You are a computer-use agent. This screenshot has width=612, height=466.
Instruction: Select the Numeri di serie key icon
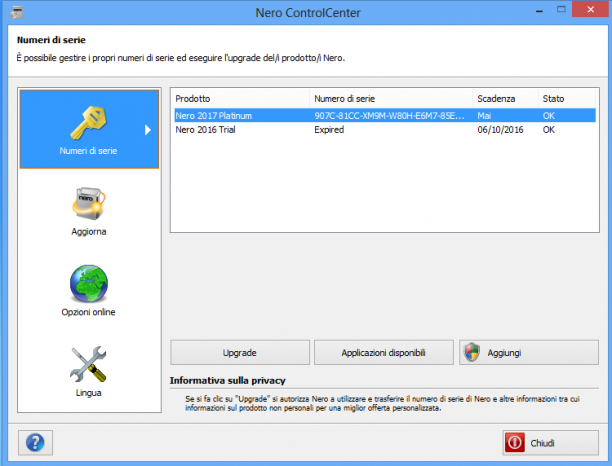[x=88, y=123]
